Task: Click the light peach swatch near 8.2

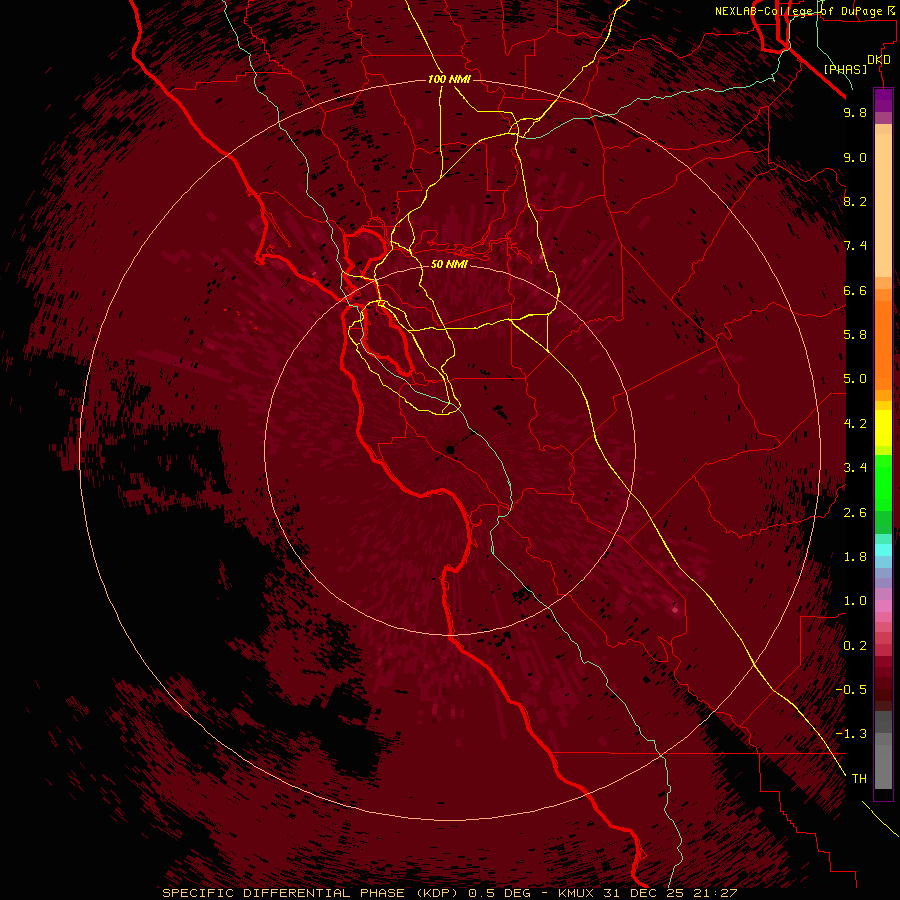Action: (x=883, y=205)
